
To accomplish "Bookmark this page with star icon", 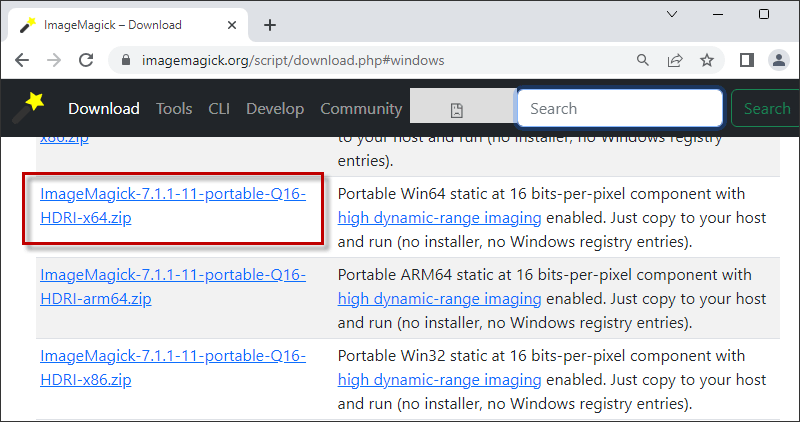I will click(x=707, y=60).
